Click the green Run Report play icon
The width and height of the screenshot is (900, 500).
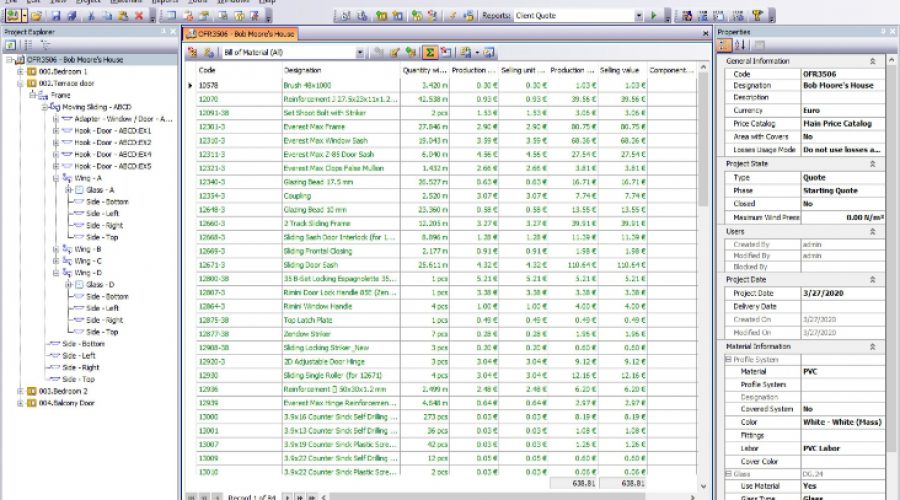pos(653,15)
